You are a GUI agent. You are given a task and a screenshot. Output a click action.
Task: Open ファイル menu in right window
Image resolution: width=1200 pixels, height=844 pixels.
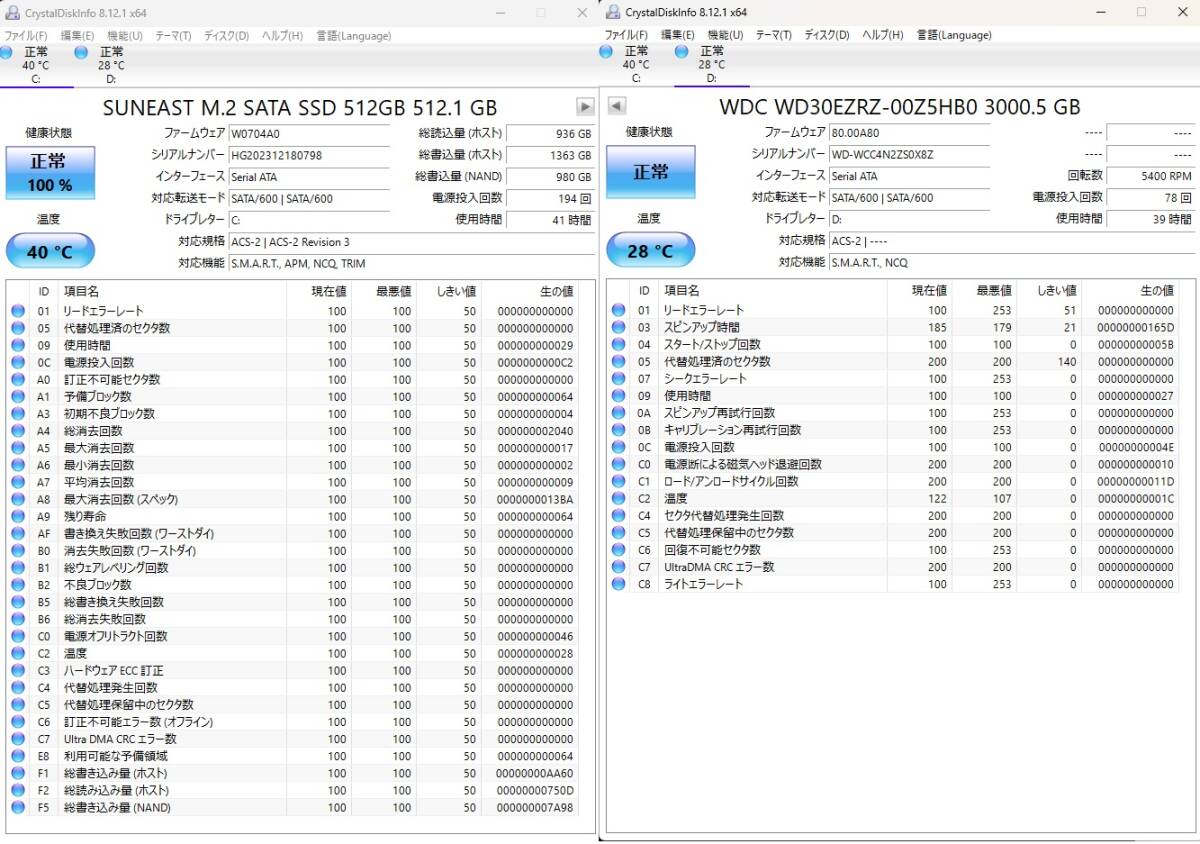[626, 35]
